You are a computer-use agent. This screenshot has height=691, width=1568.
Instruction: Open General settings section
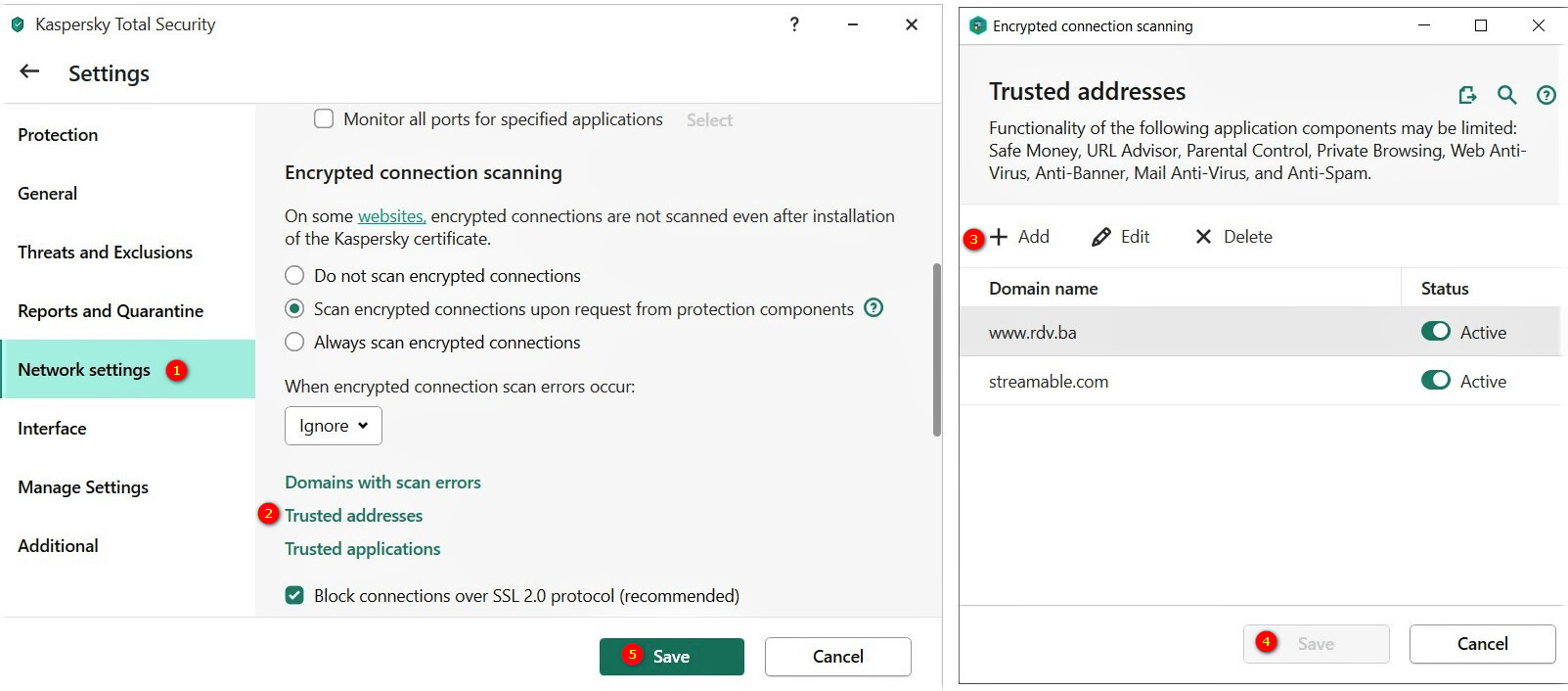click(x=128, y=194)
